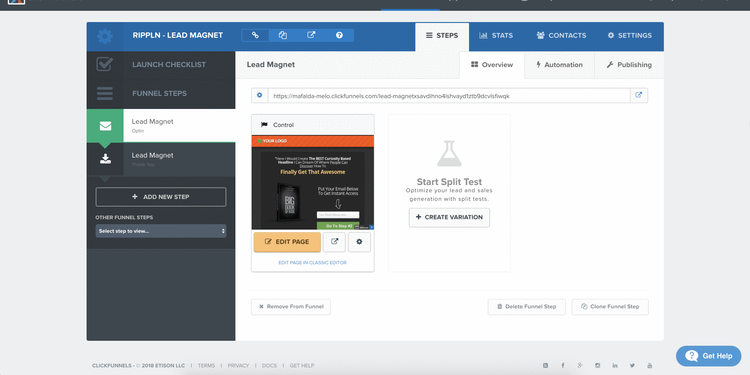Switch to the Stats tab
This screenshot has width=750, height=375.
coord(496,36)
